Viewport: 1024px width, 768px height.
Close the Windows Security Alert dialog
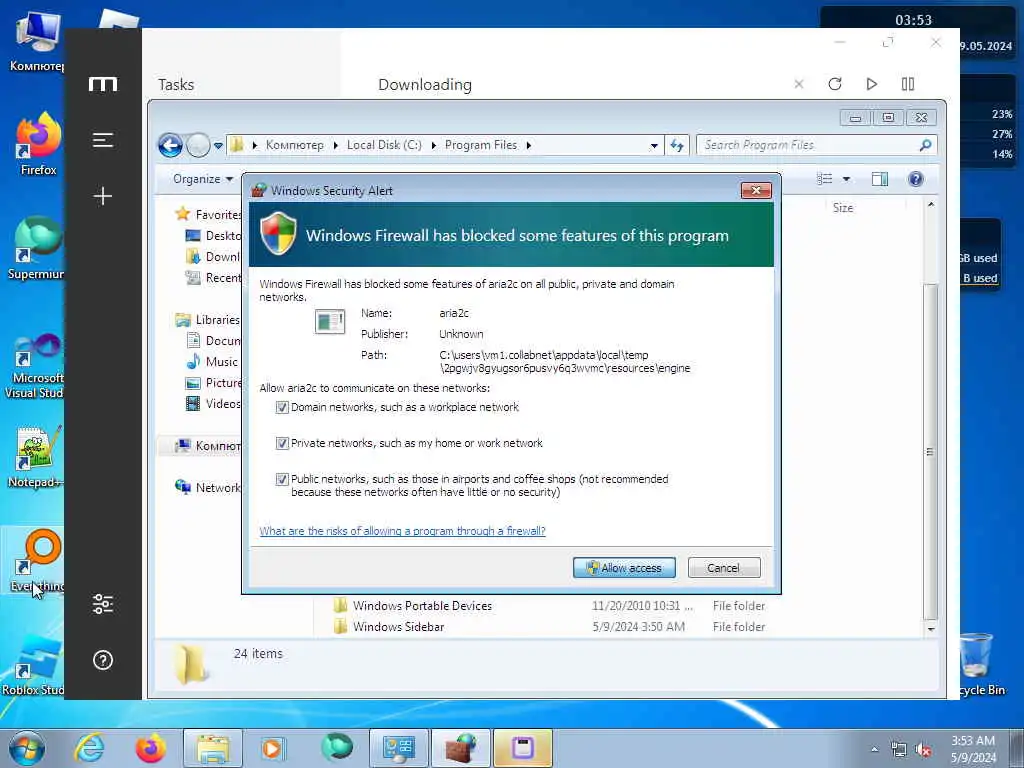756,190
